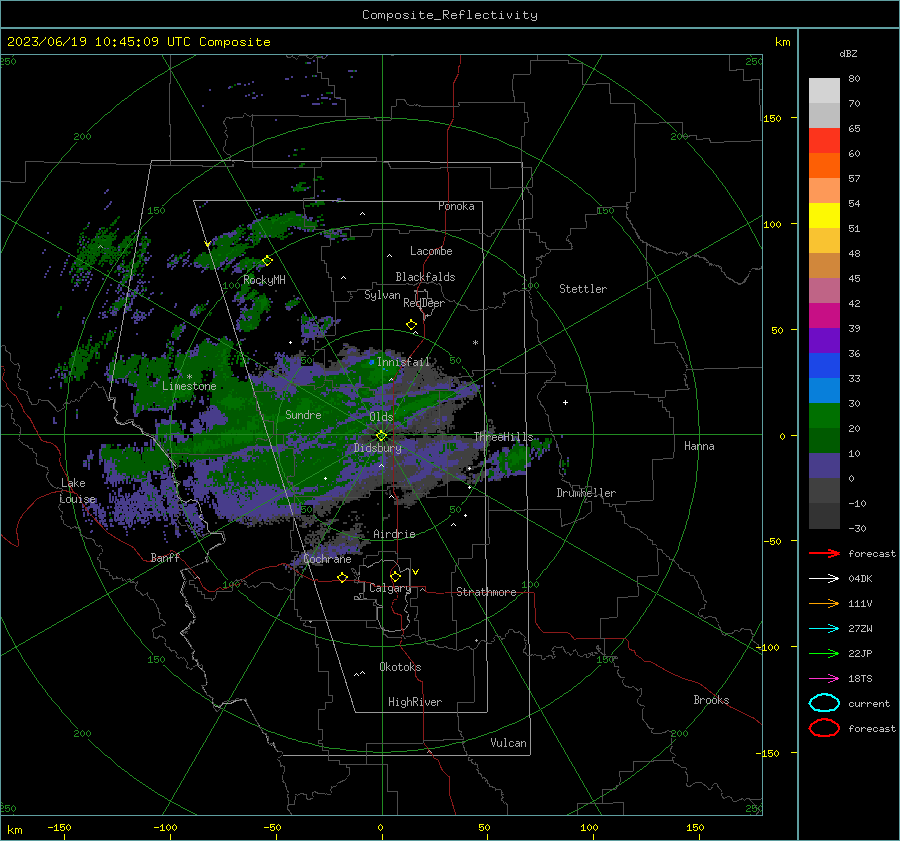Click the HighRiver city label
This screenshot has height=841, width=900.
click(x=415, y=703)
